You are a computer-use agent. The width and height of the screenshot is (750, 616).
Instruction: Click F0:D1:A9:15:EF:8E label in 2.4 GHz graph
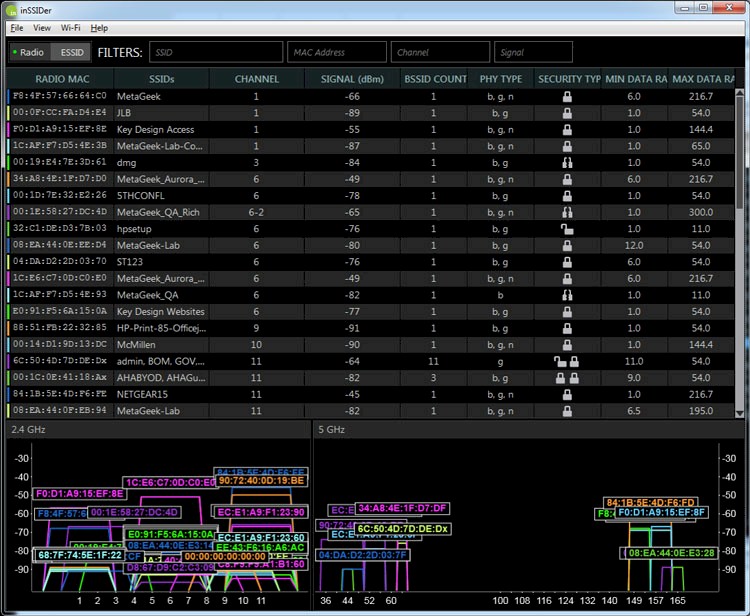80,494
